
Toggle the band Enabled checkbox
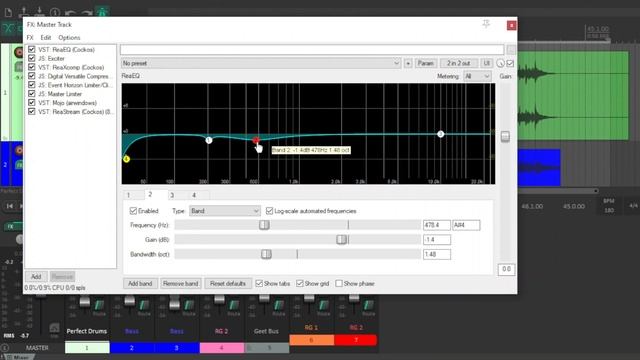(x=133, y=211)
